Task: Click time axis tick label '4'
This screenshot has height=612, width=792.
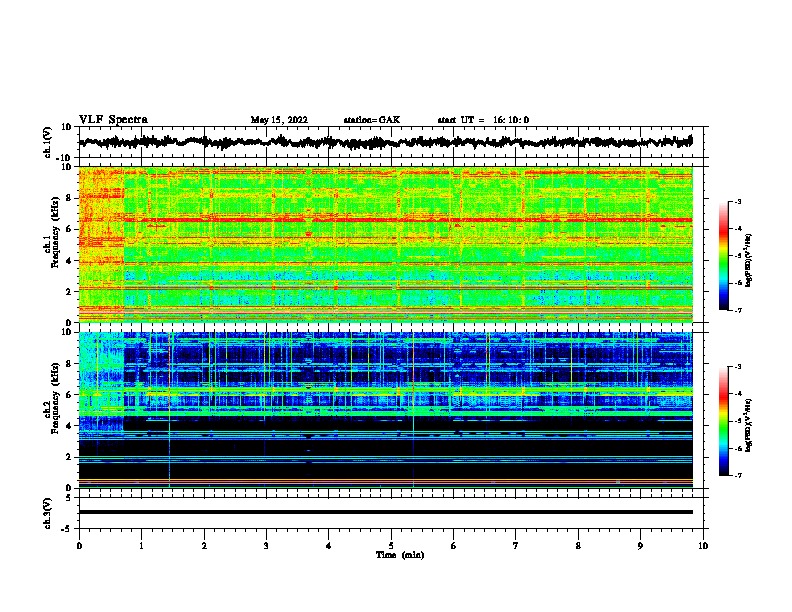Action: coord(329,546)
